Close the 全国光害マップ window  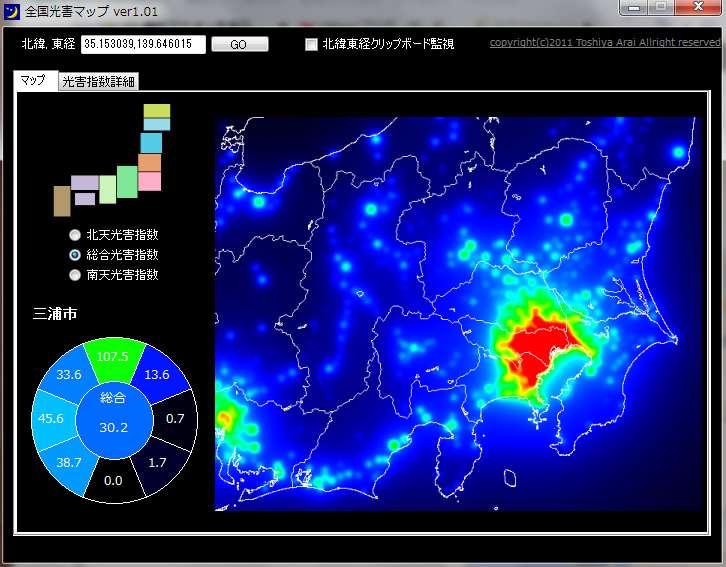coord(698,7)
